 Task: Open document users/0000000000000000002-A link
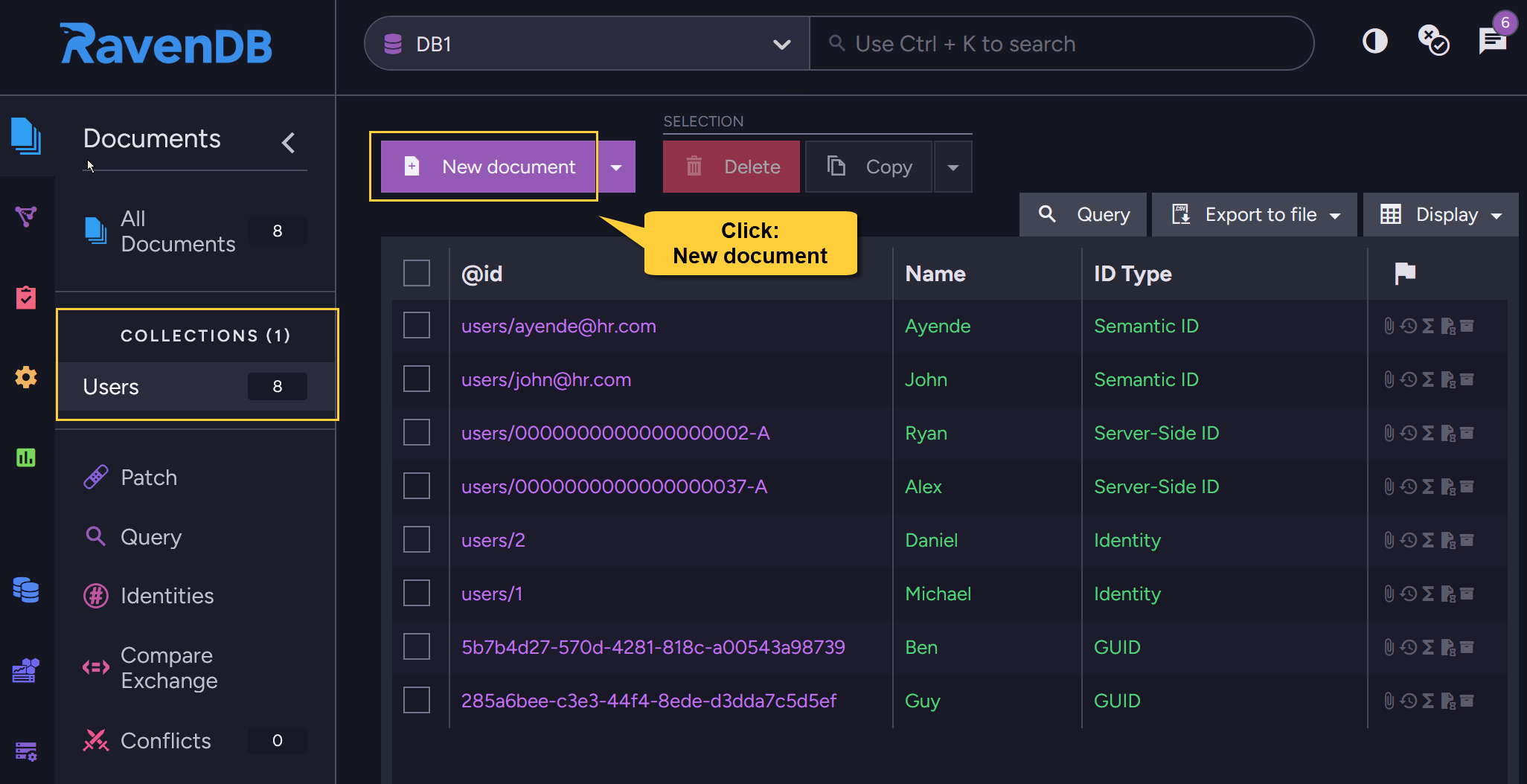615,433
